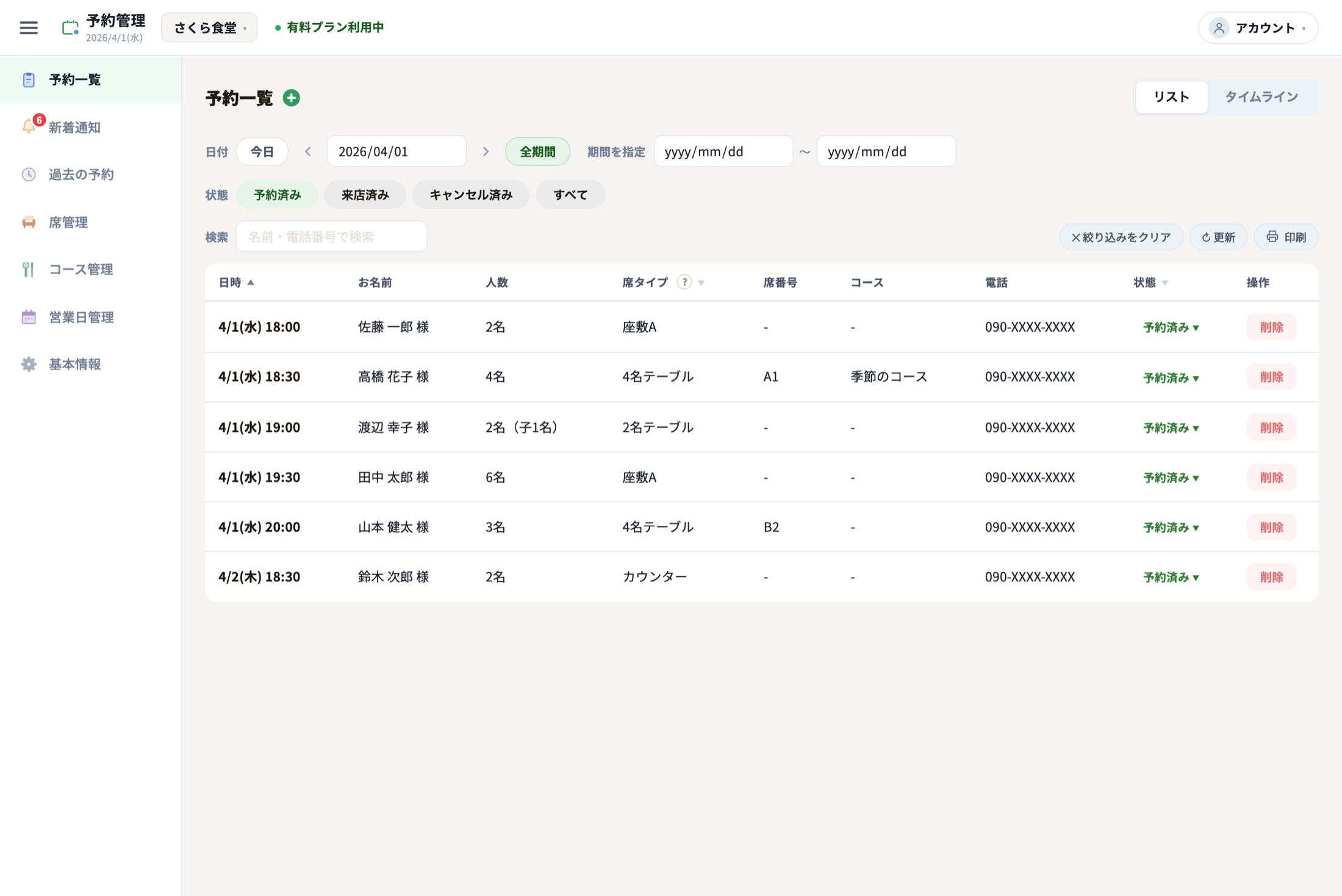This screenshot has height=896, width=1342.
Task: Open status dropdown for 山本 健太
Action: pos(1171,528)
